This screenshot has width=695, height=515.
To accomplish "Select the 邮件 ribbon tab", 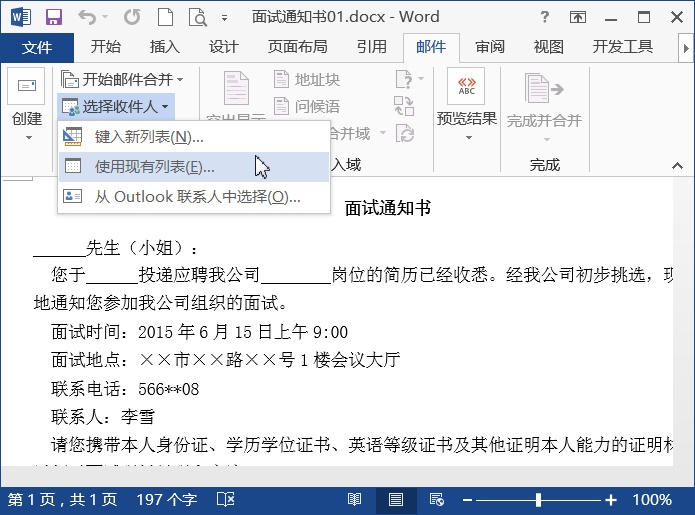I will pyautogui.click(x=431, y=47).
